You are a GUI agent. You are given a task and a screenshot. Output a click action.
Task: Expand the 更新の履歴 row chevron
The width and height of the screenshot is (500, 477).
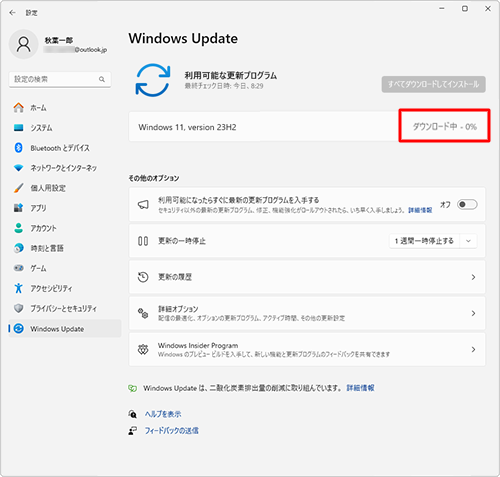(473, 277)
